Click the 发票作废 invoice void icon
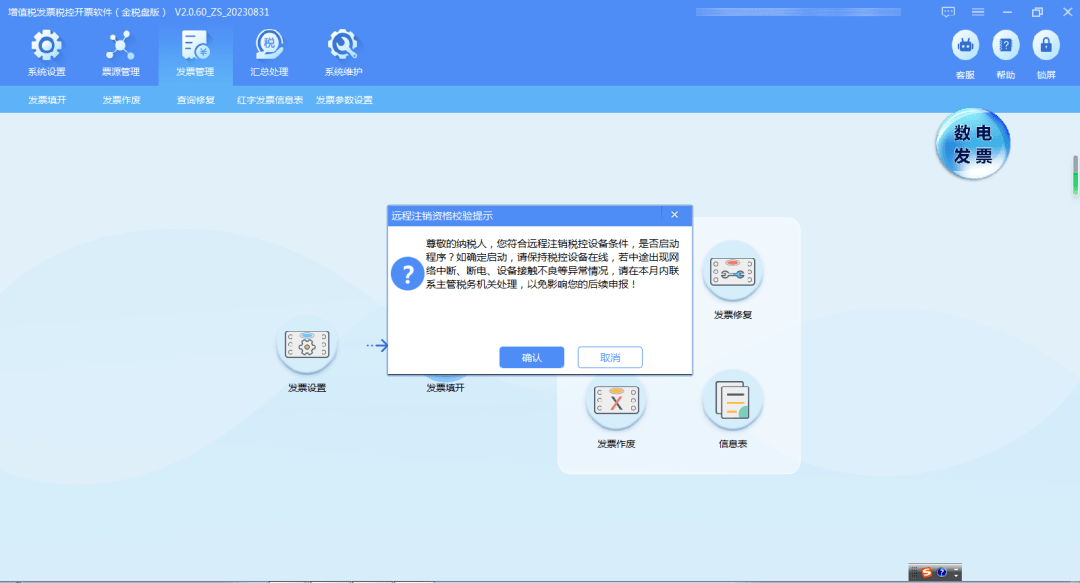The image size is (1080, 583). click(616, 400)
